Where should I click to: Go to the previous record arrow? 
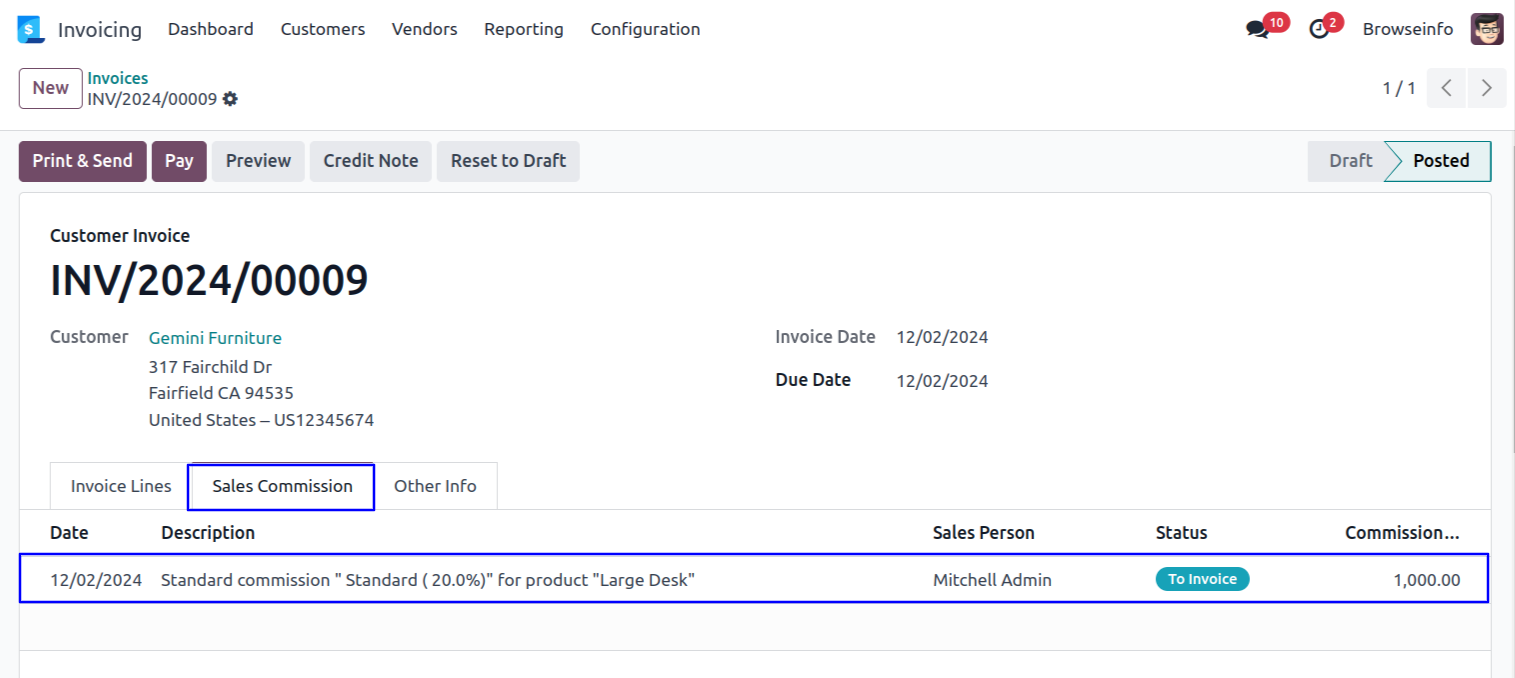click(1446, 88)
